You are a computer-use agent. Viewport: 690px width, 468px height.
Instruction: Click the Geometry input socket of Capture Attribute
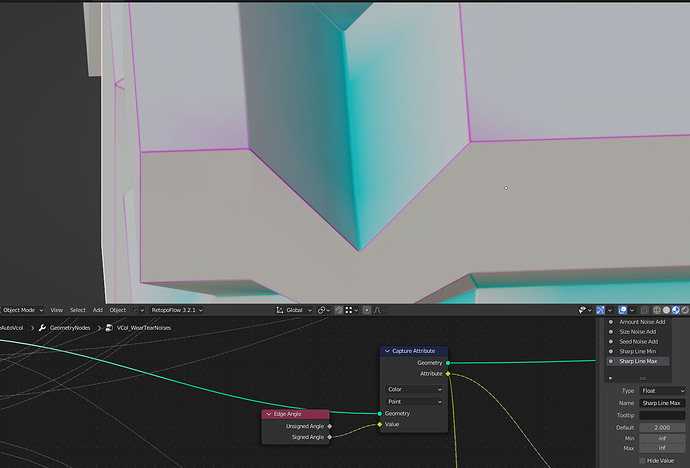[380, 413]
